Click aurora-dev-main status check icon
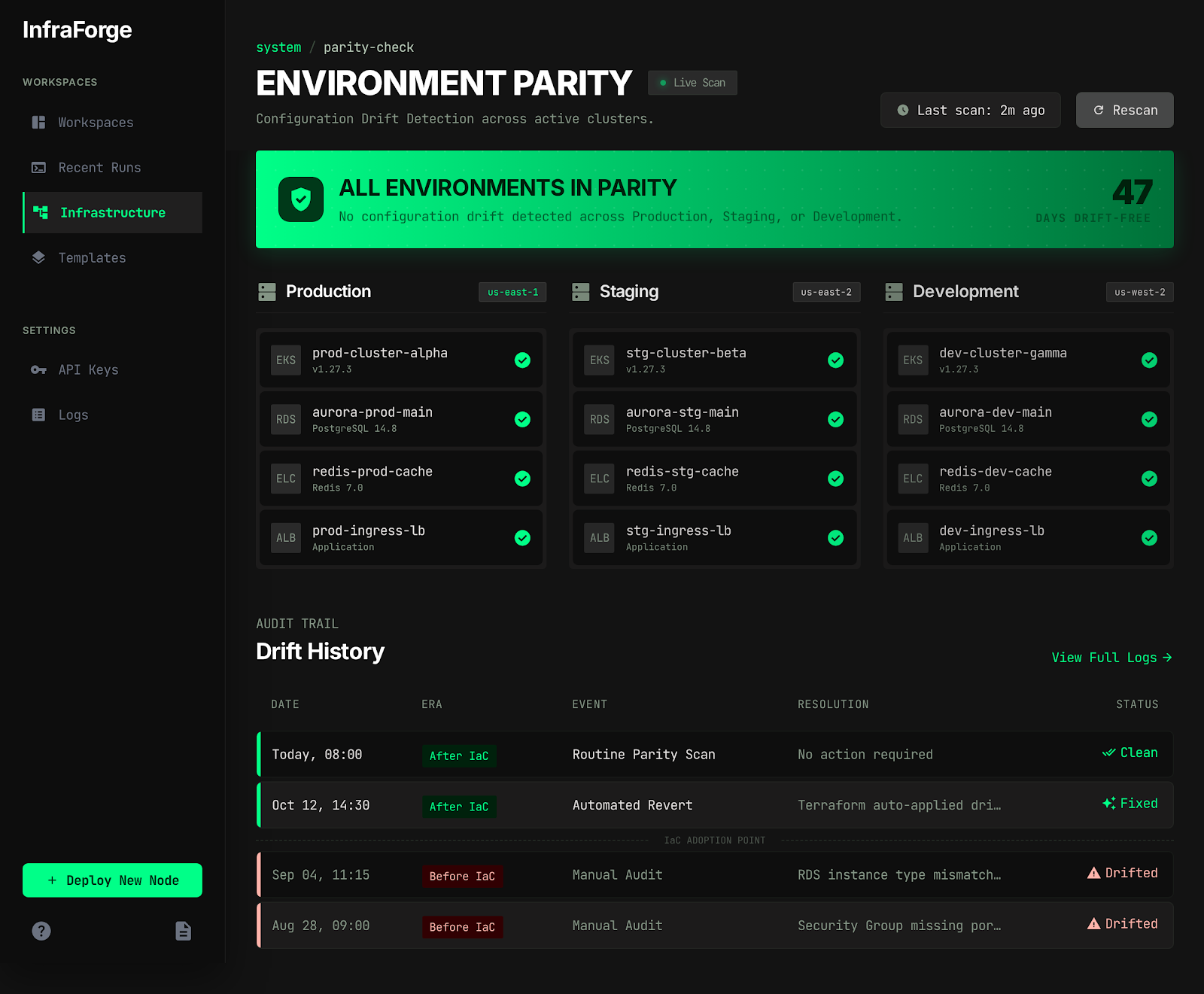This screenshot has height=994, width=1204. 1149,420
